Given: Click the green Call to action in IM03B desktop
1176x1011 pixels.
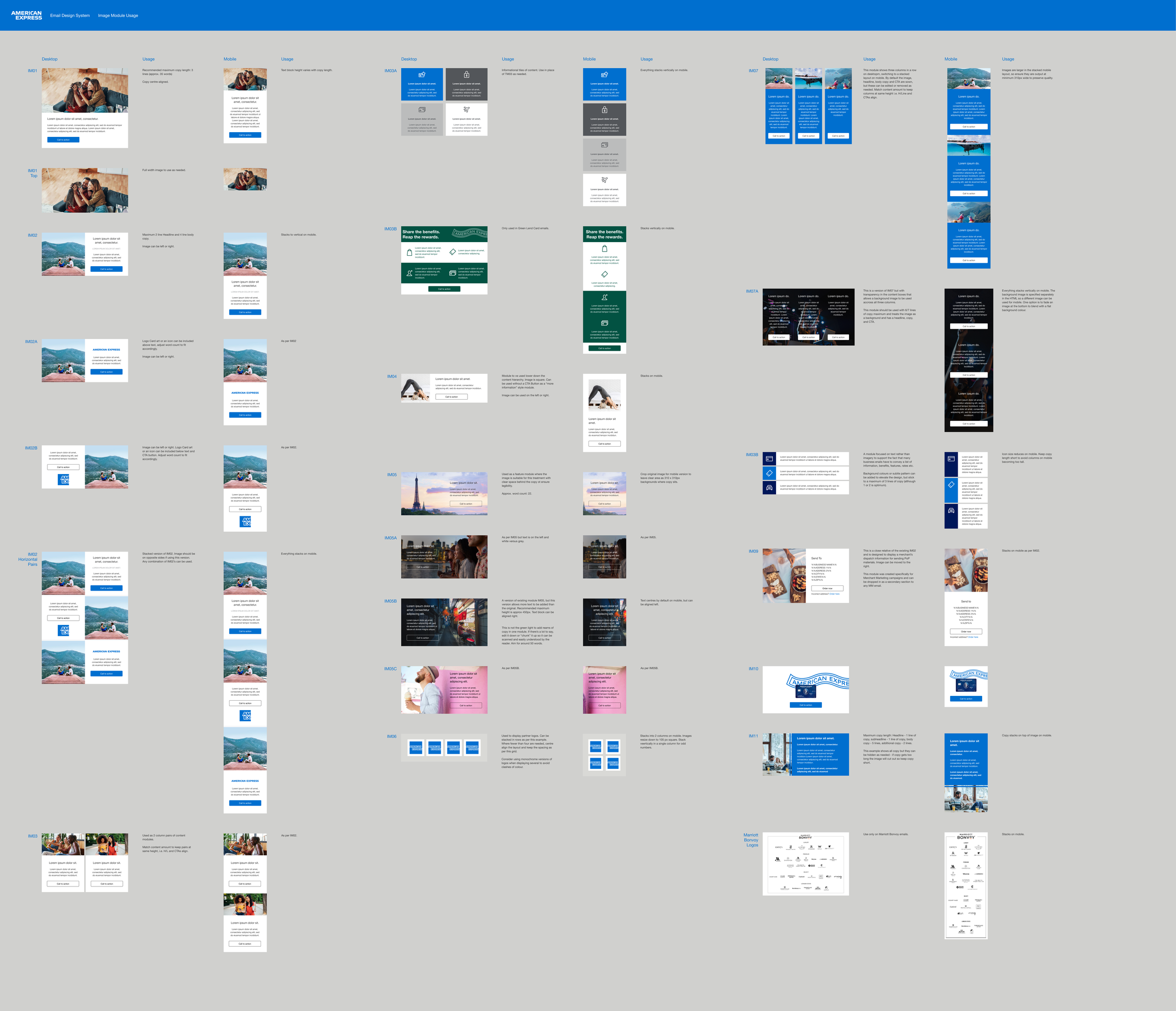Looking at the screenshot, I should click(445, 289).
